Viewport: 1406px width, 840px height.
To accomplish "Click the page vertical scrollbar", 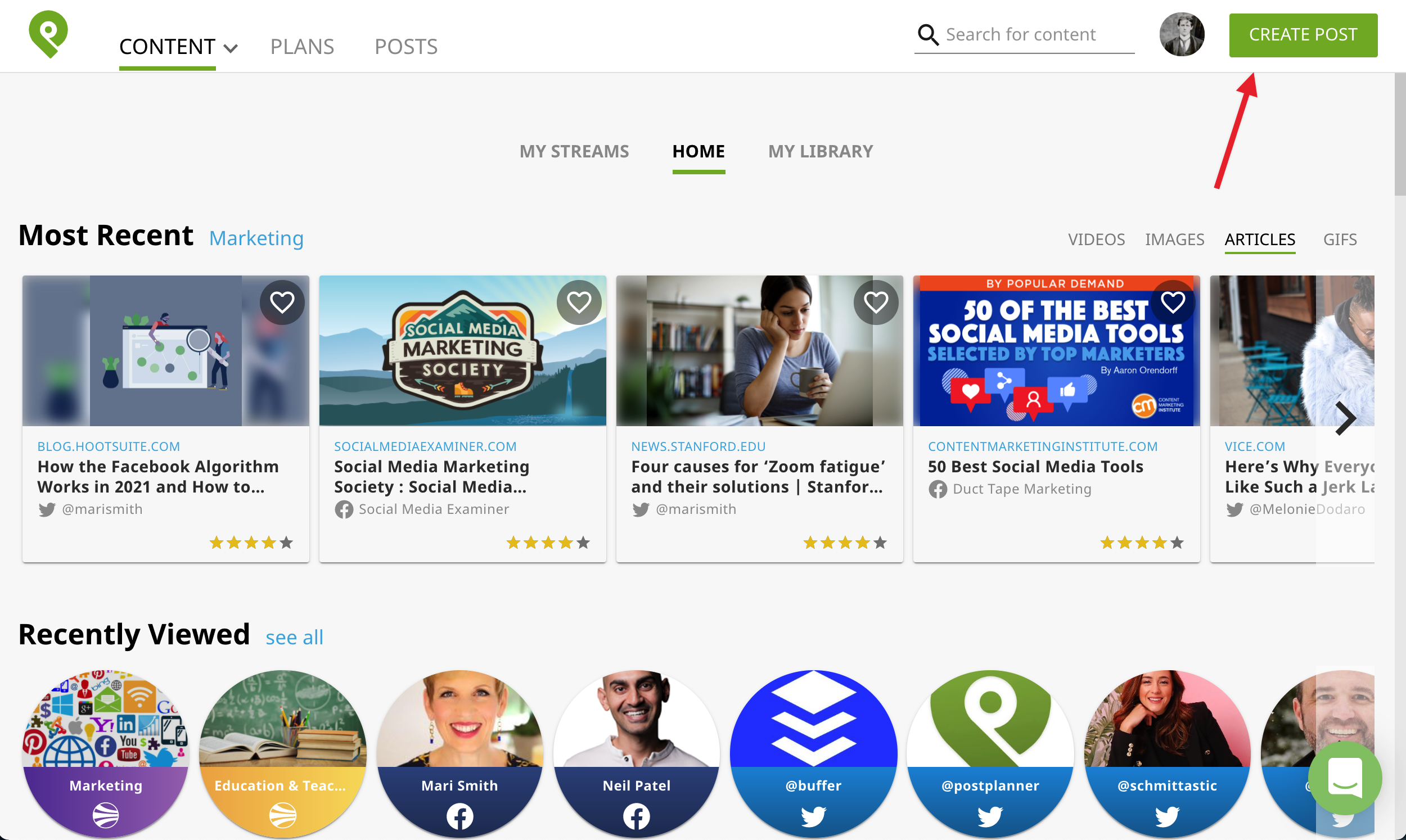I will coord(1399,135).
